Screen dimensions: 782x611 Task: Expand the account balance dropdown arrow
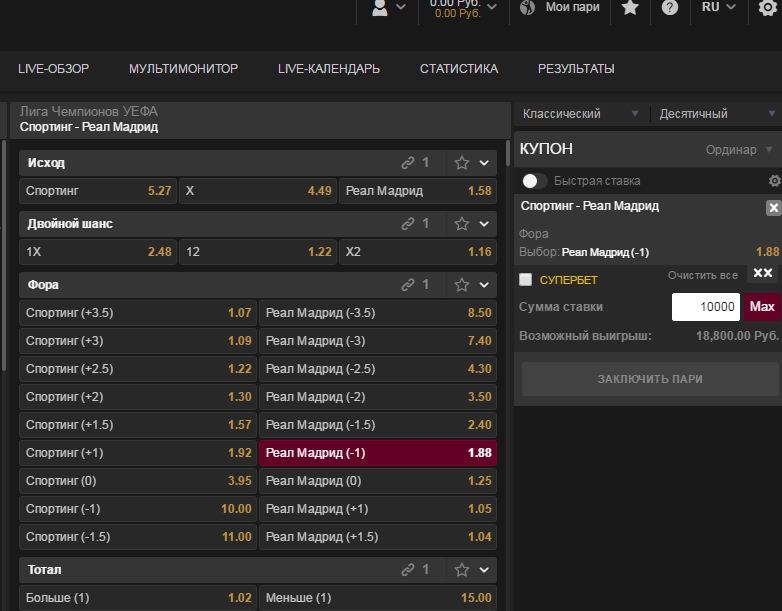492,6
